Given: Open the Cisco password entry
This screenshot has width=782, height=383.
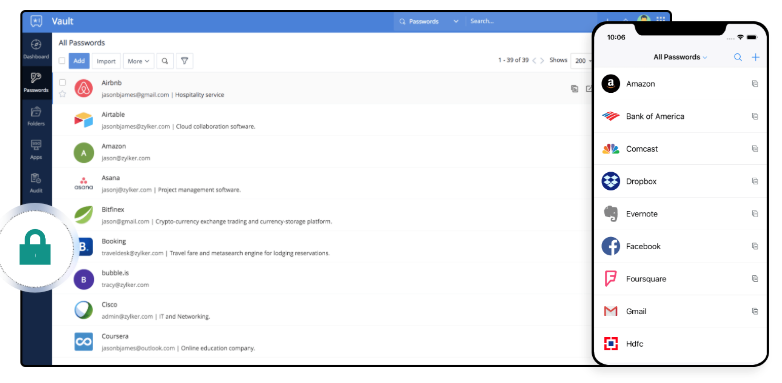Looking at the screenshot, I should click(x=323, y=310).
